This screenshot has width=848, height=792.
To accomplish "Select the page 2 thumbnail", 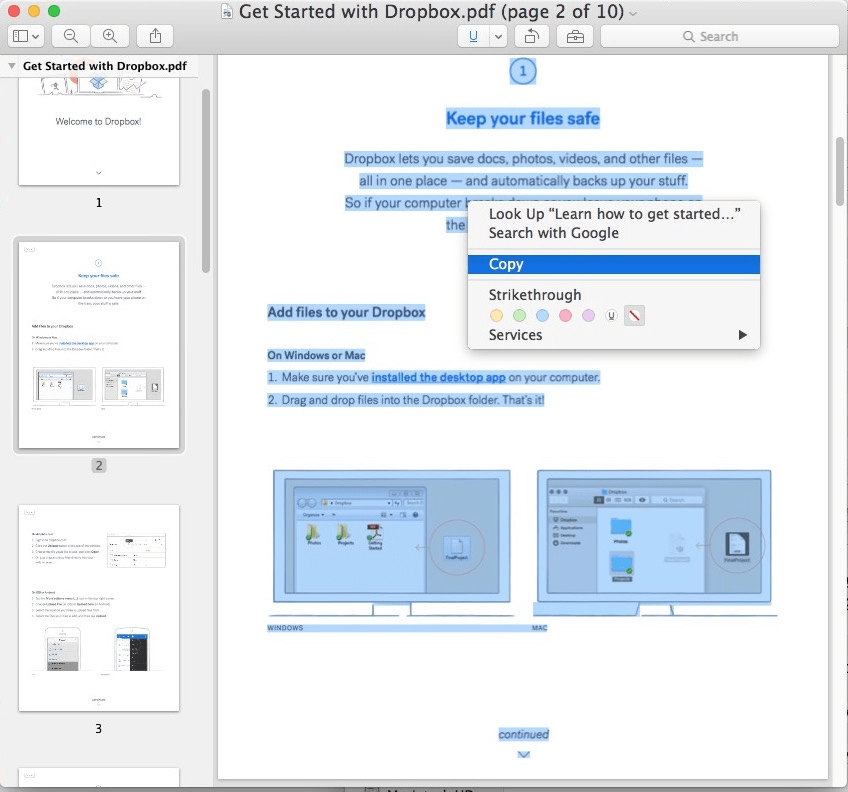I will coord(99,345).
